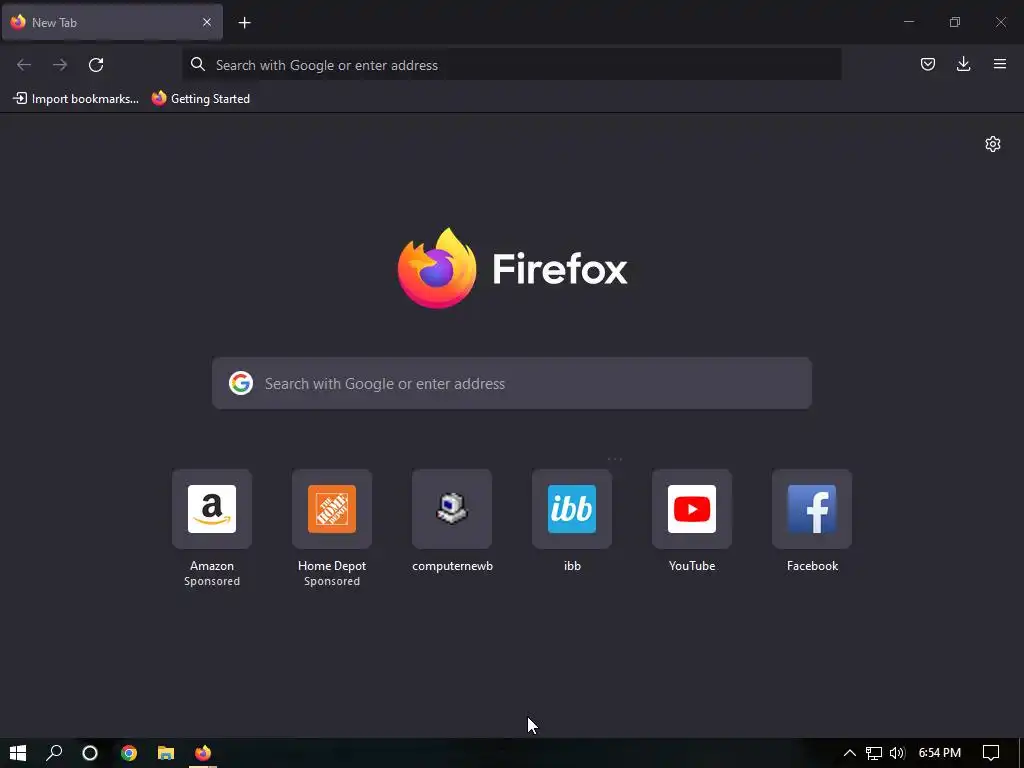1024x768 pixels.
Task: Open the Downloads panel
Action: (x=963, y=64)
